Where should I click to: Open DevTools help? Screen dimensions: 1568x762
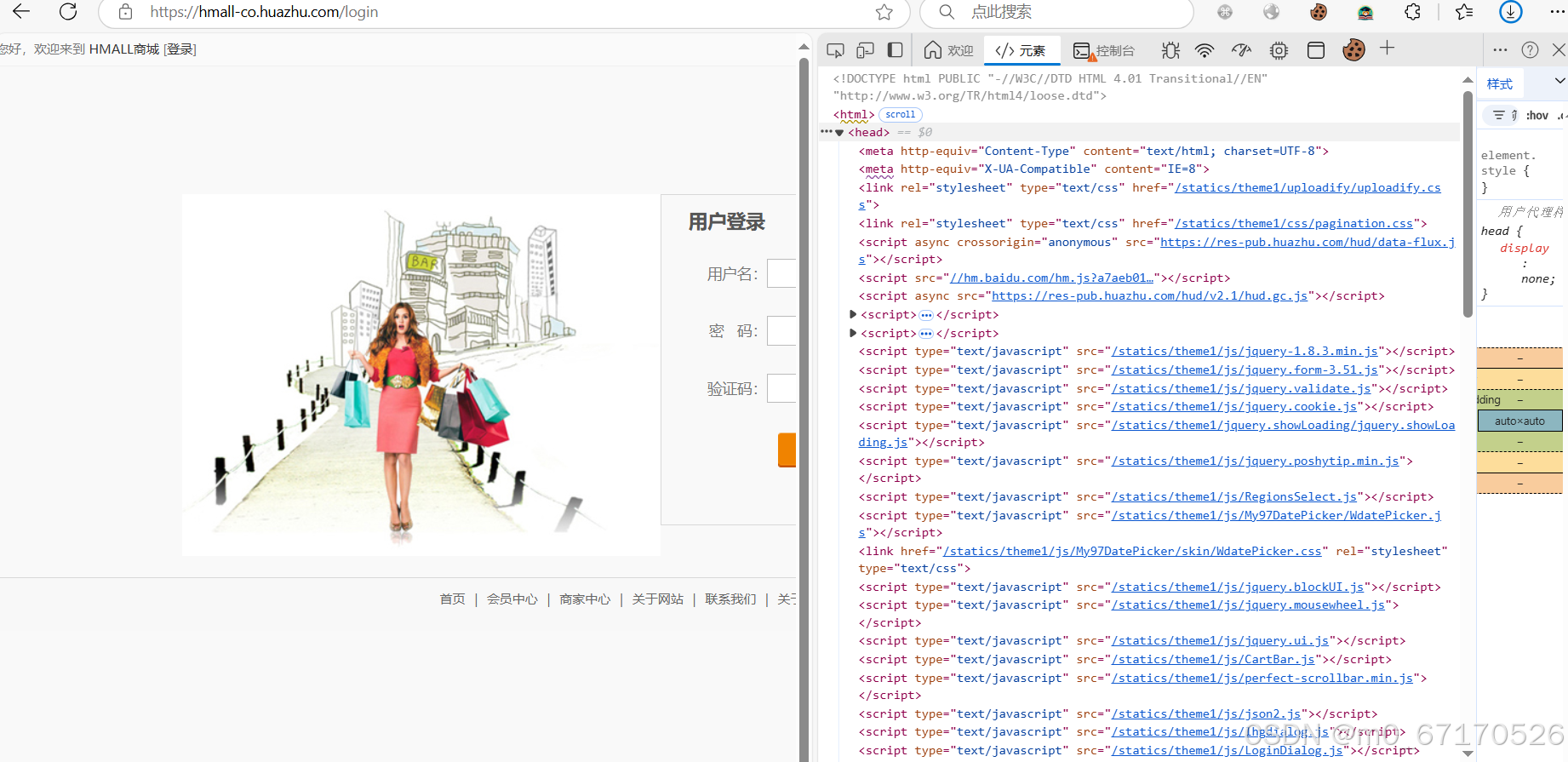(x=1530, y=50)
